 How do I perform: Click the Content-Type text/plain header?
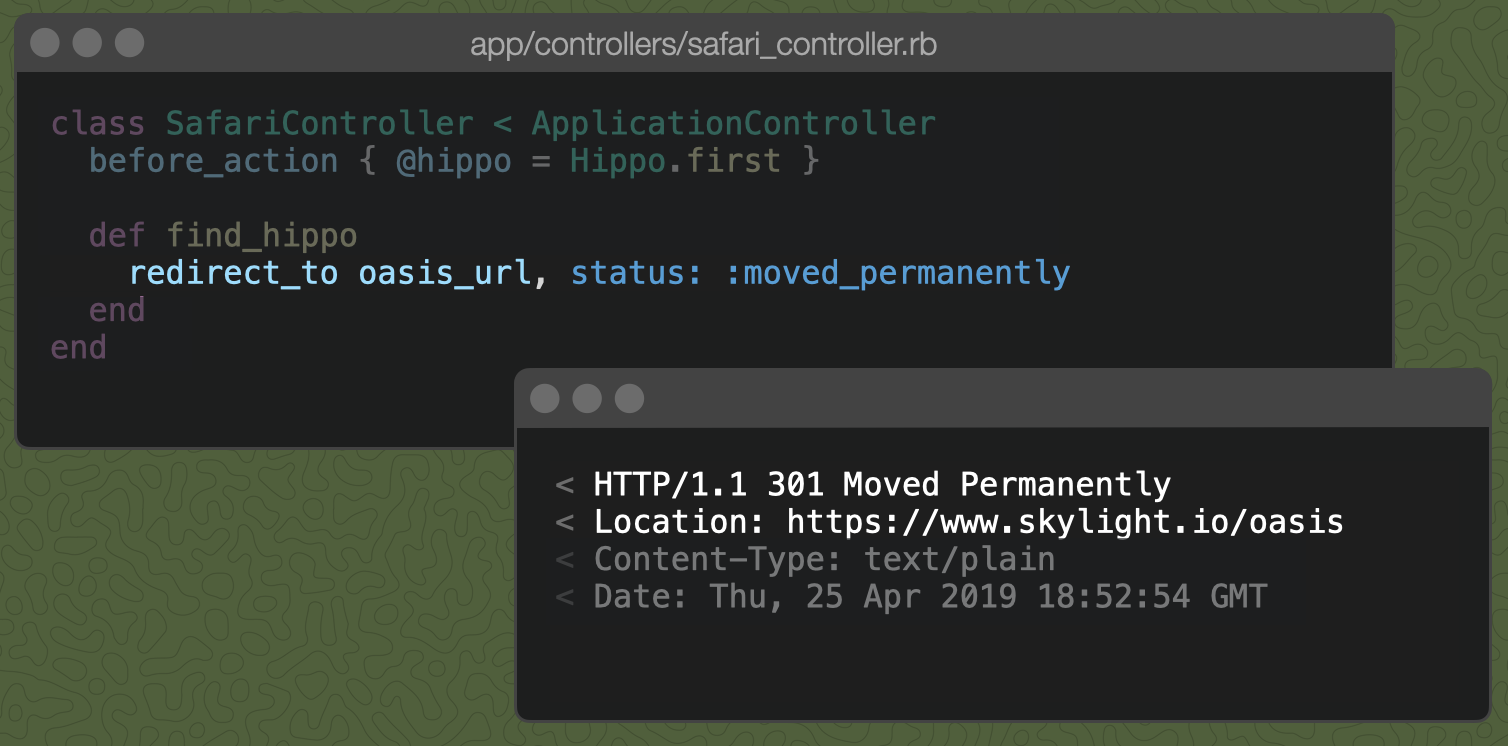[x=824, y=559]
